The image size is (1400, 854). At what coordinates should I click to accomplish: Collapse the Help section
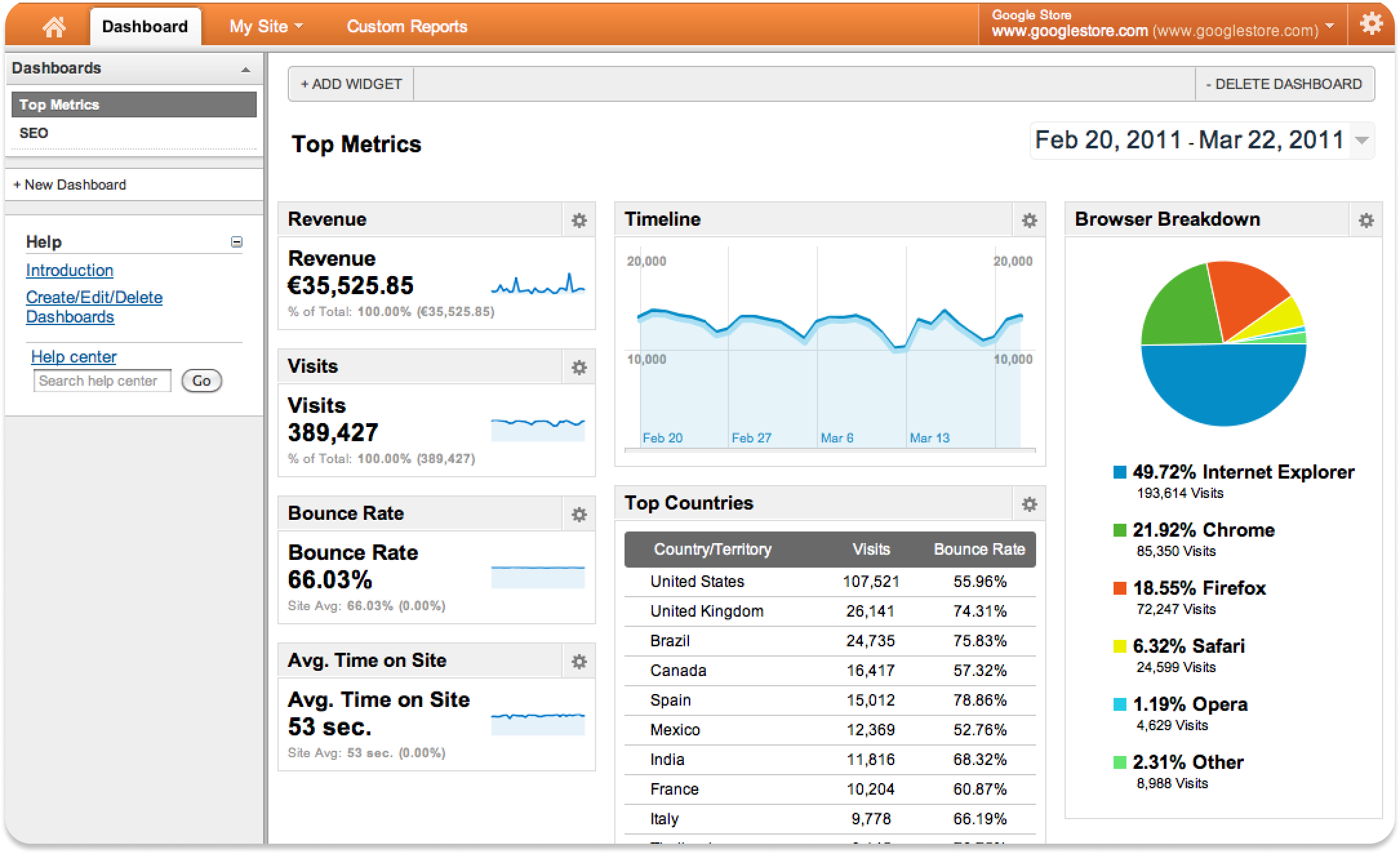click(x=237, y=241)
